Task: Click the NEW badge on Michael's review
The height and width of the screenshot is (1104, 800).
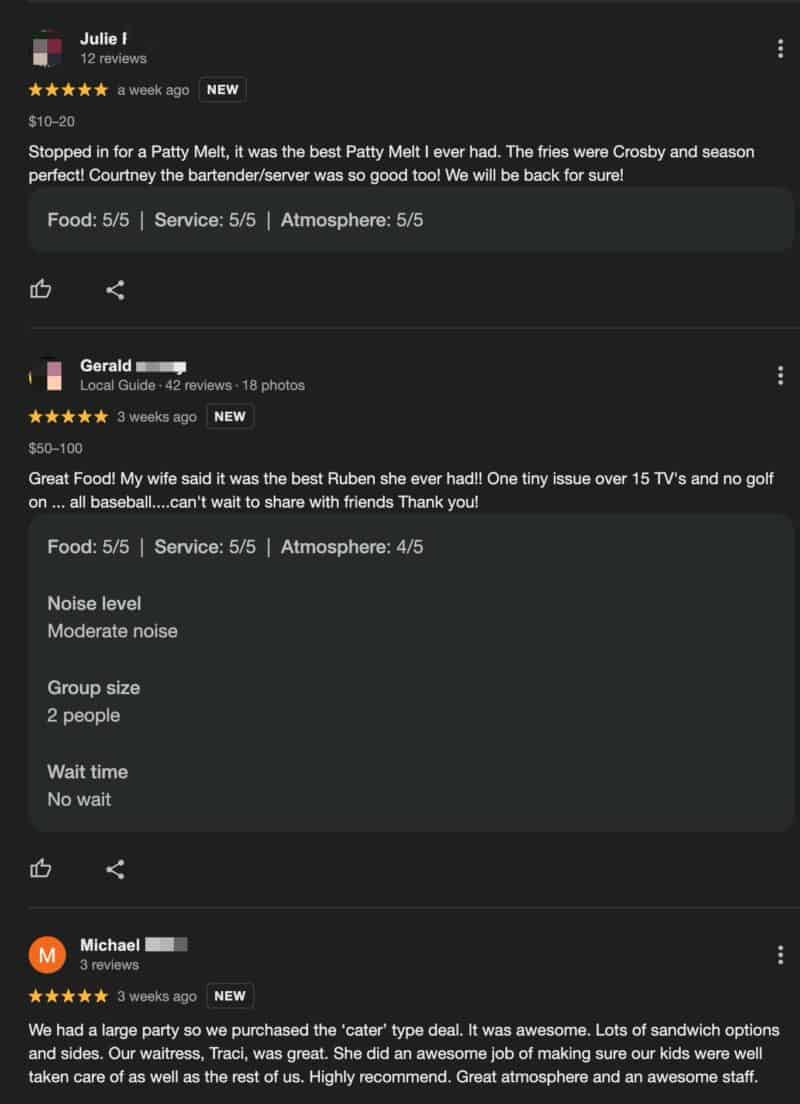Action: click(x=230, y=996)
